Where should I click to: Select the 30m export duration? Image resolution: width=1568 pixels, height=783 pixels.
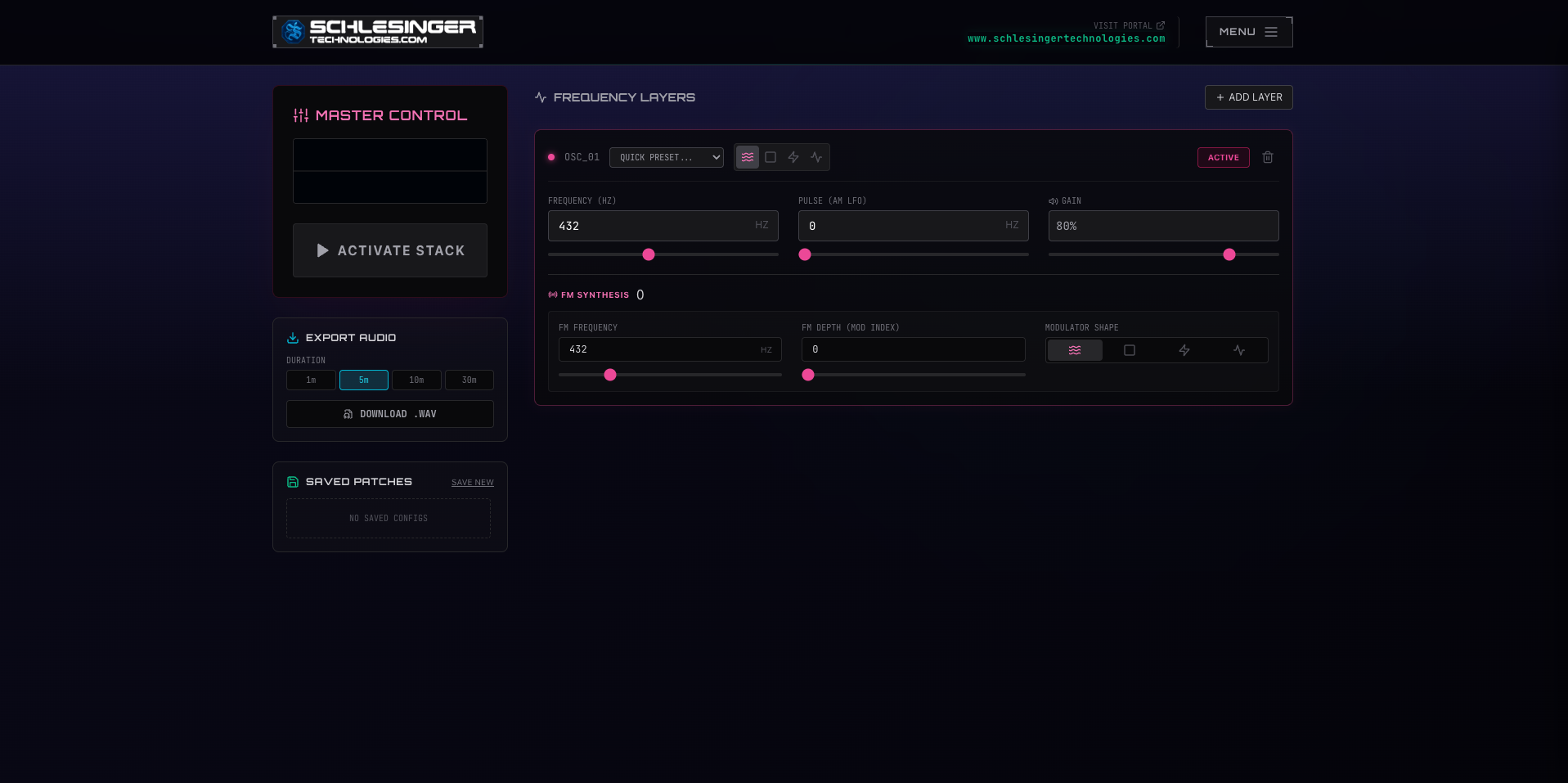(x=469, y=380)
